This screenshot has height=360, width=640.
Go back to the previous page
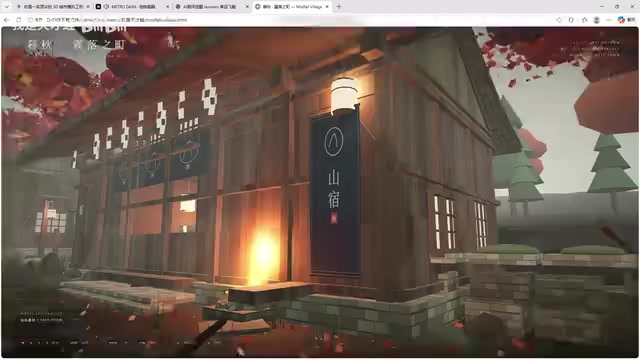7,20
